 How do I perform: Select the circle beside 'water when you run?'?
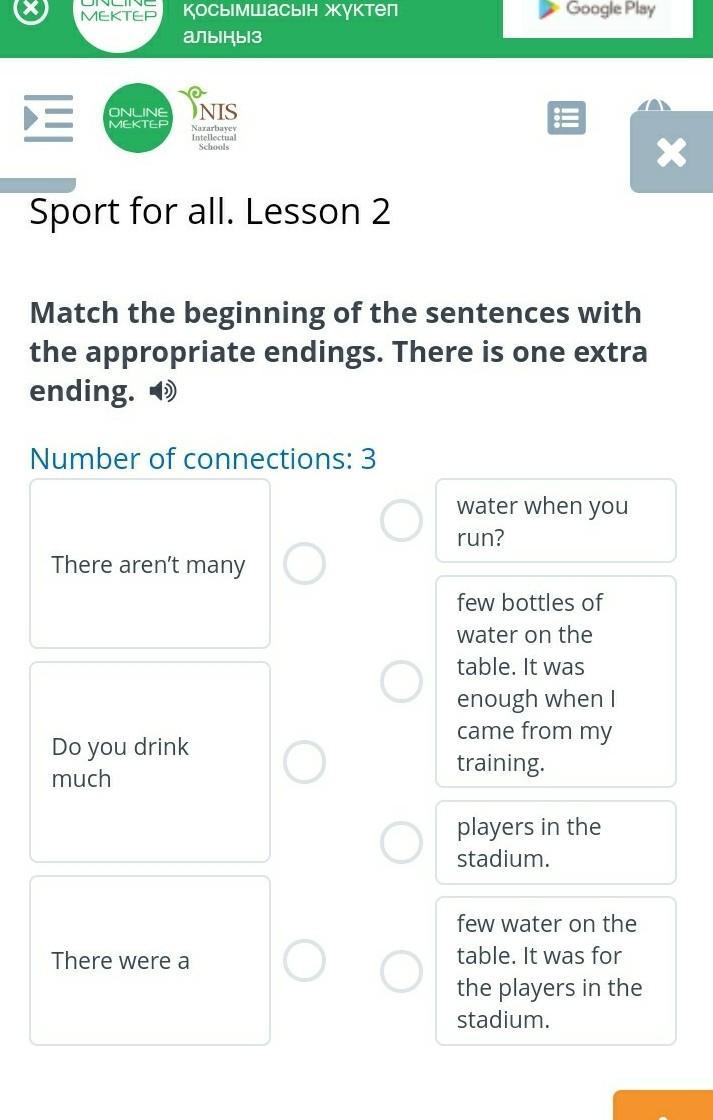pyautogui.click(x=402, y=520)
